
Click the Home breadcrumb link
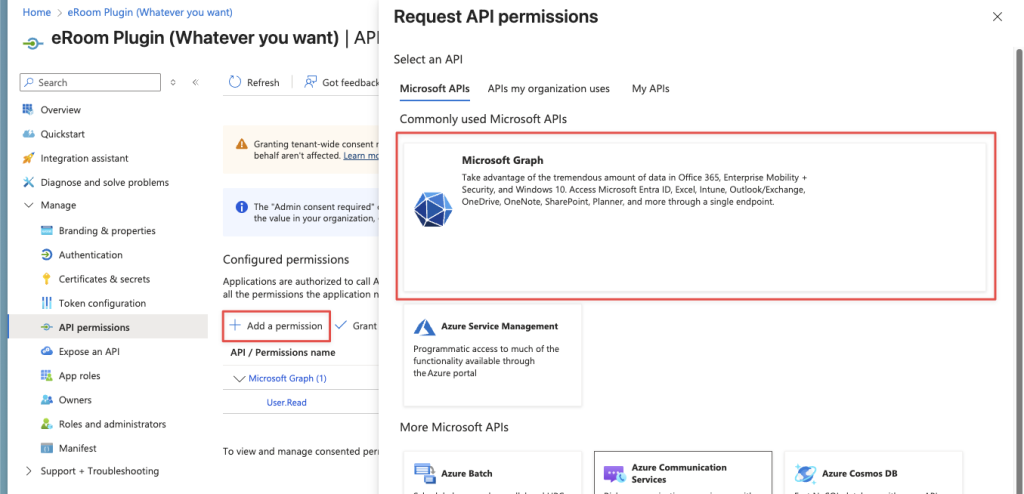click(x=36, y=12)
